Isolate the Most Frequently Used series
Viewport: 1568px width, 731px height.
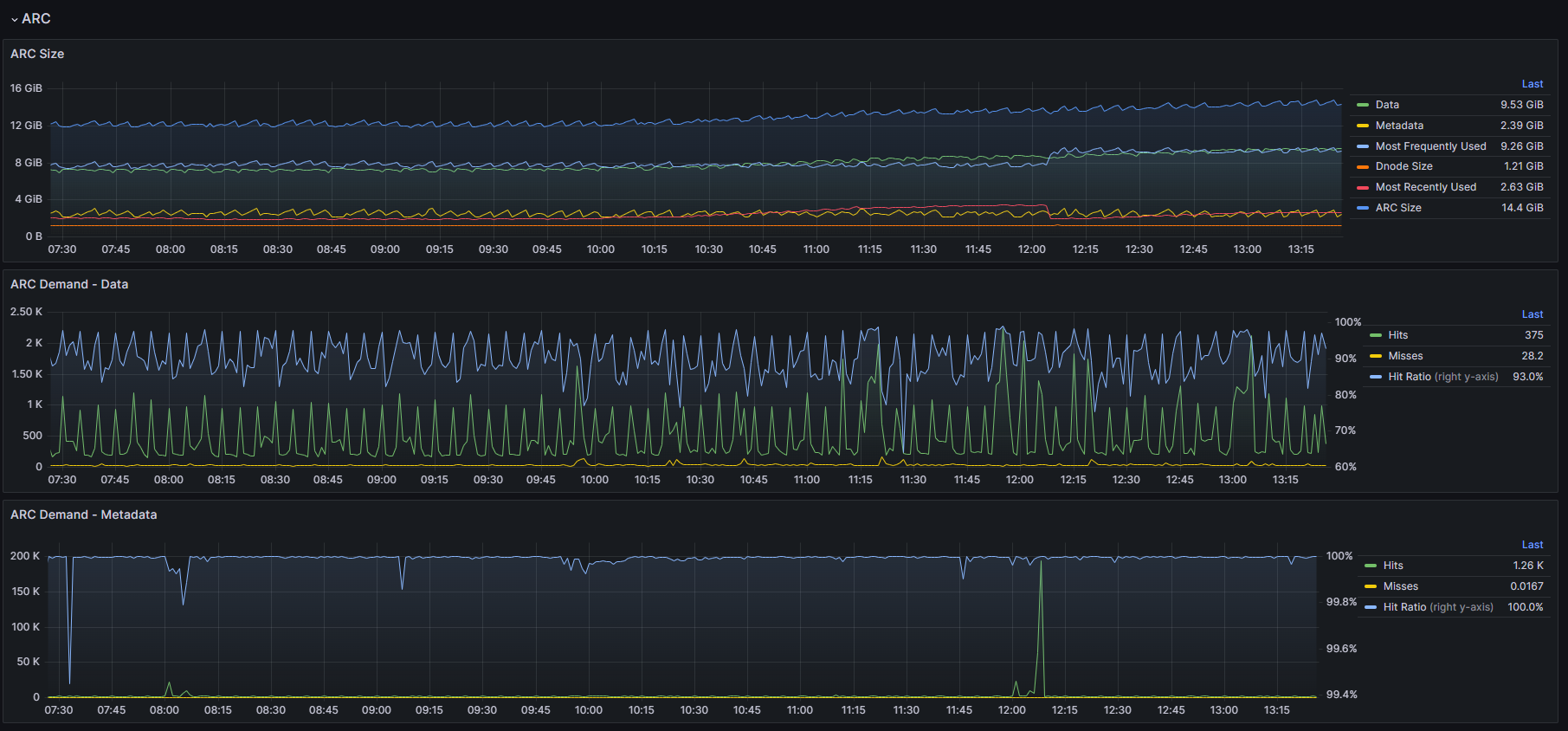click(x=1430, y=146)
